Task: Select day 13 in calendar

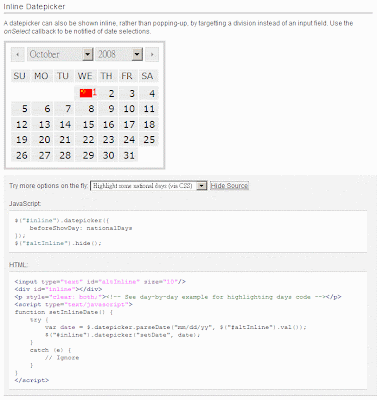Action: point(42,124)
